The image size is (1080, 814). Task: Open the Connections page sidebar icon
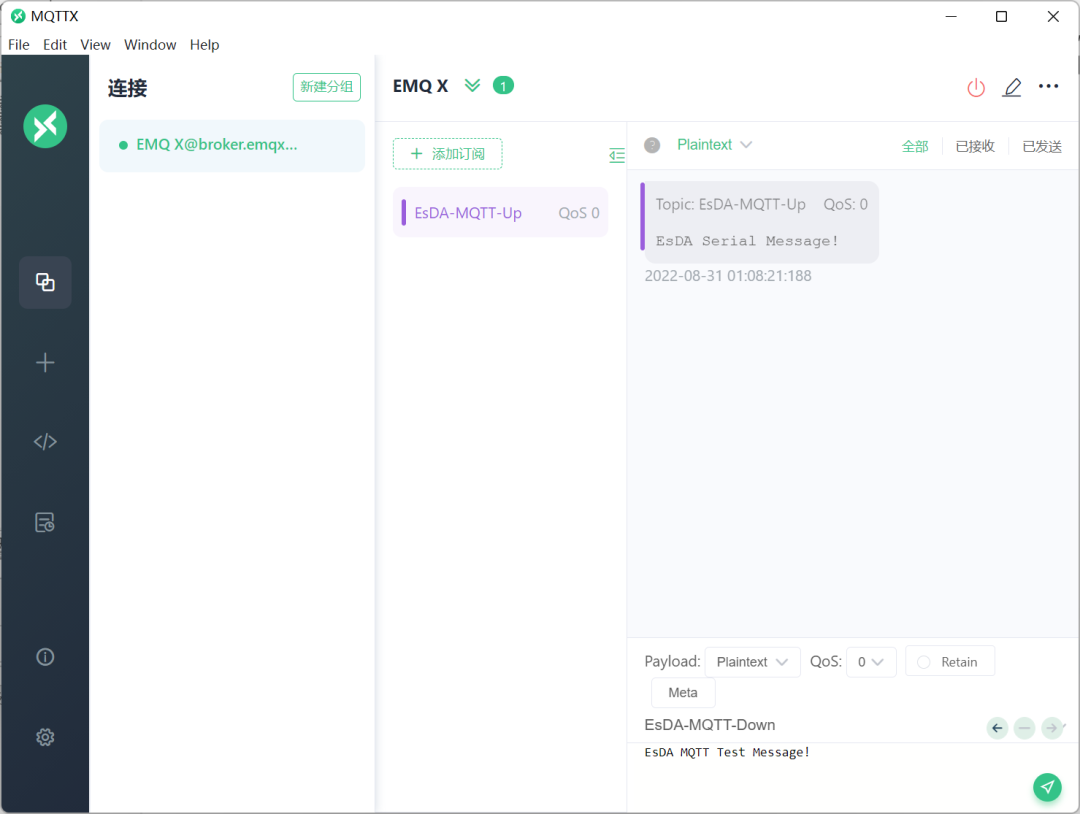45,282
